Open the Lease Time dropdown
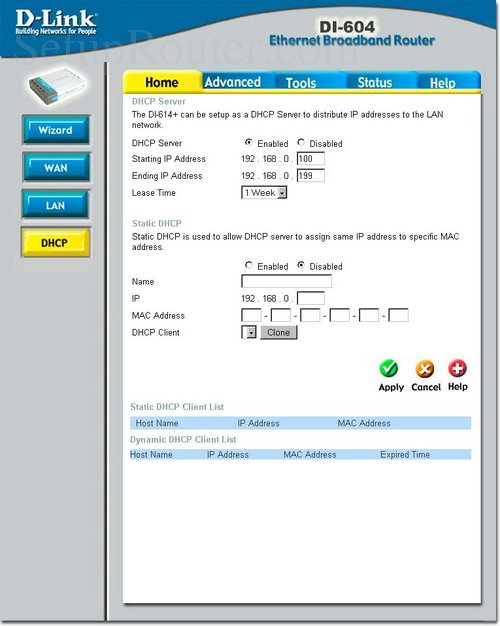This screenshot has height=626, width=500. click(264, 193)
